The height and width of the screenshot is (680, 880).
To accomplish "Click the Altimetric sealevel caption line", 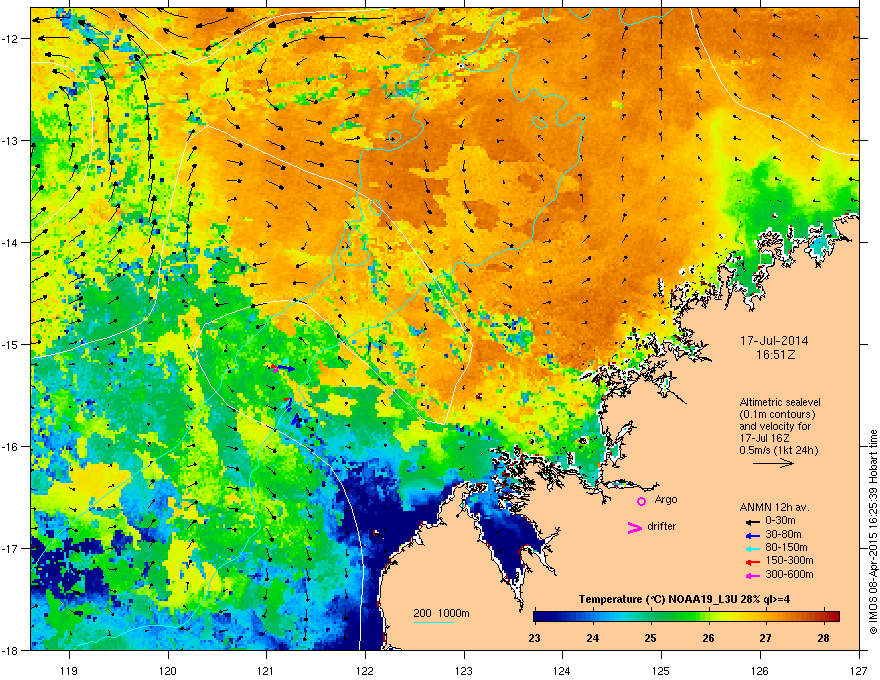I will point(780,402).
